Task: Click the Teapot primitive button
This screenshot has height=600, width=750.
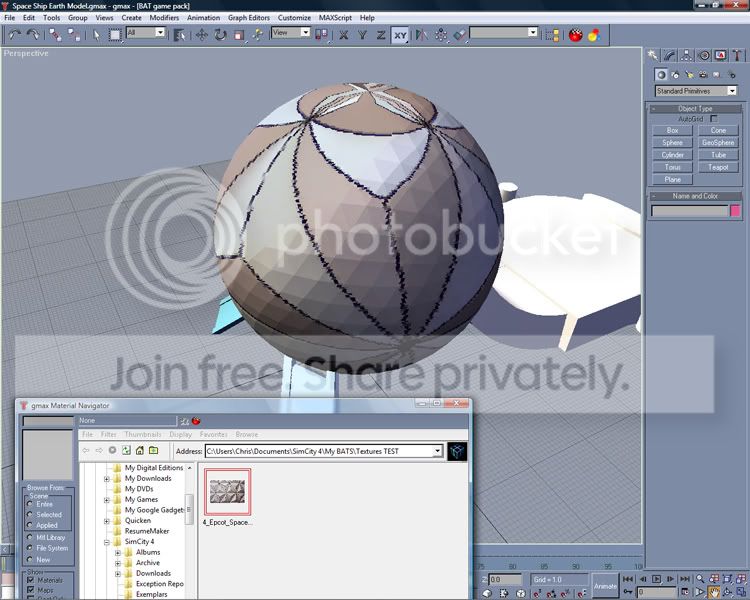Action: pyautogui.click(x=718, y=167)
